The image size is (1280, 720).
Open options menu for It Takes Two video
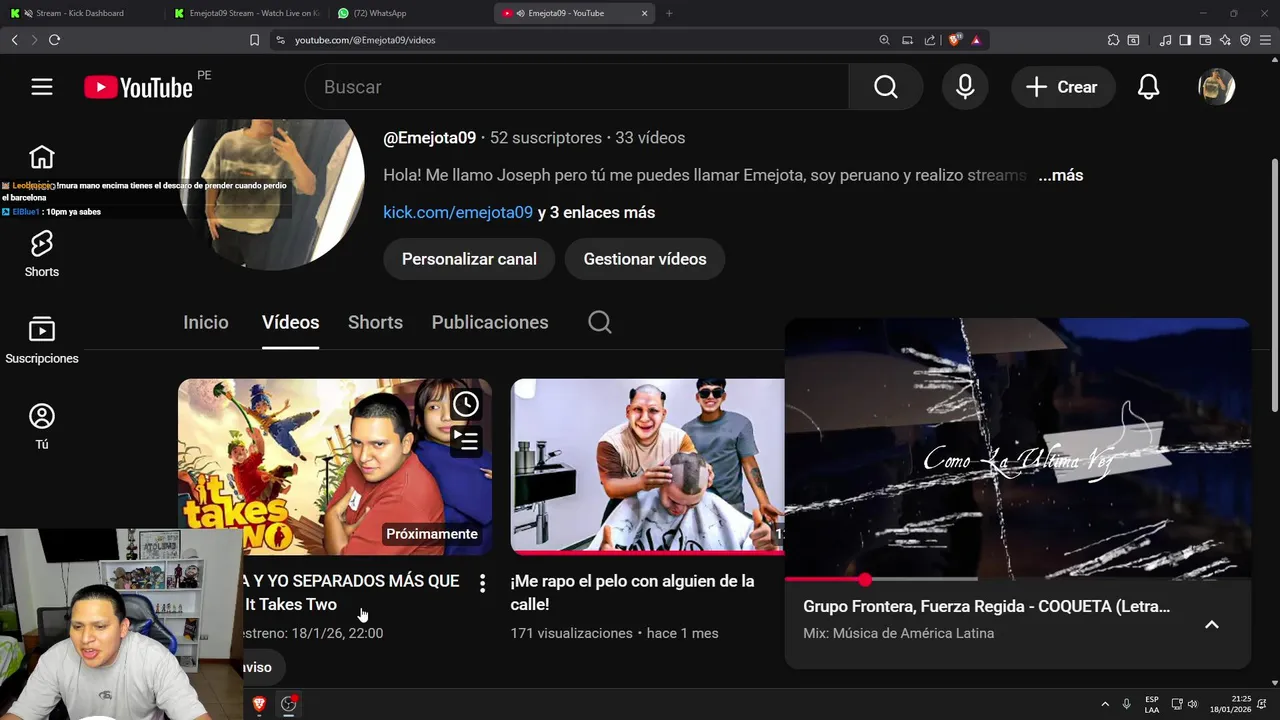click(x=482, y=583)
